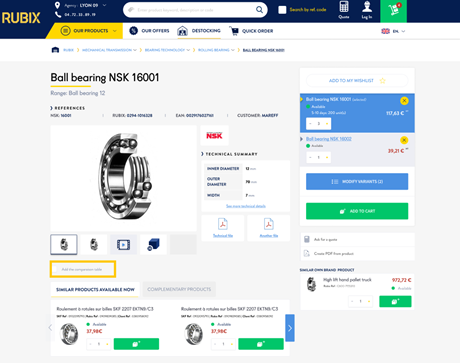This screenshot has width=460, height=363.
Task: Click wishlist star icon
Action: click(x=383, y=81)
